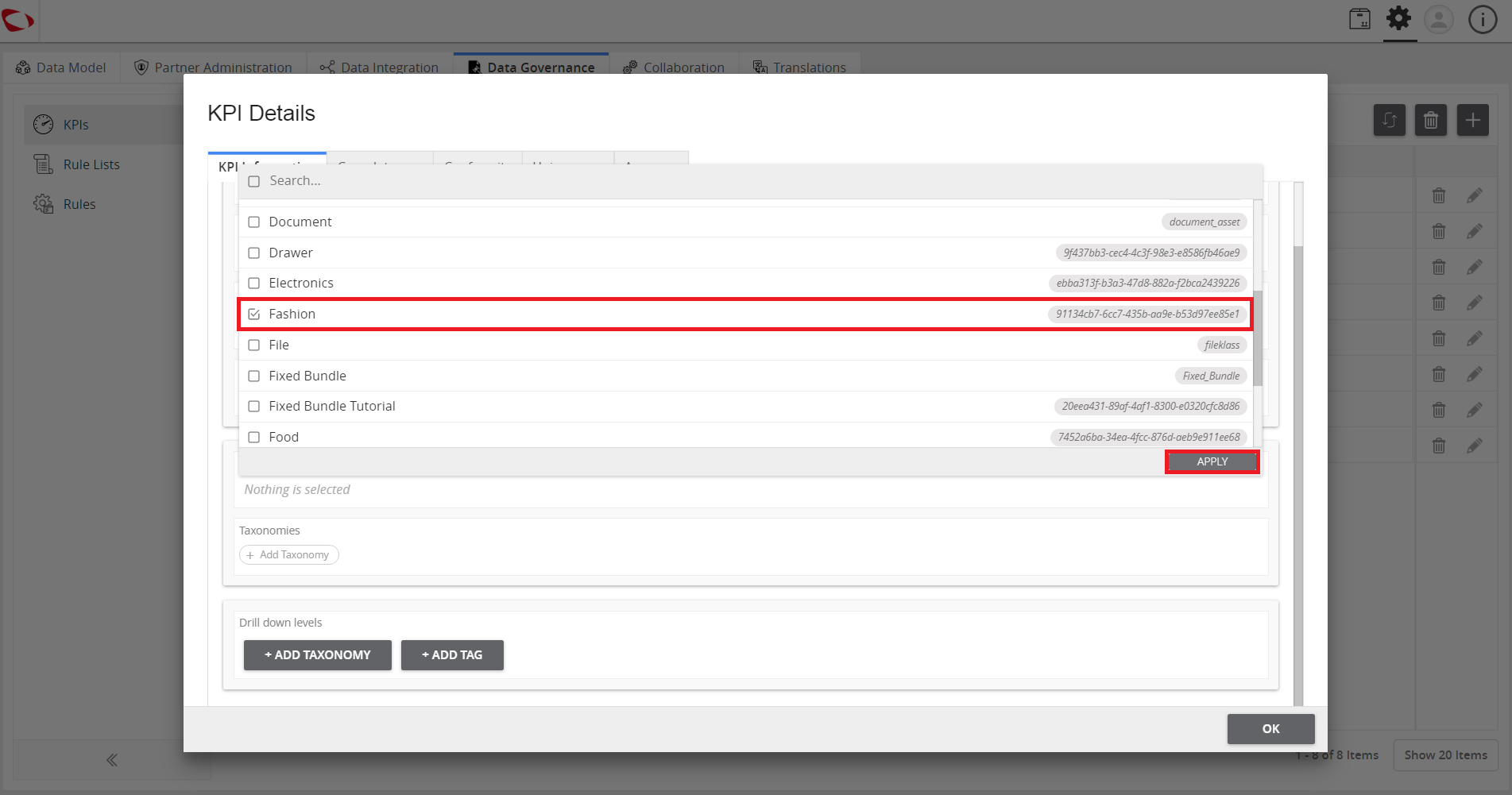Open the Data Integration tab
Image resolution: width=1512 pixels, height=795 pixels.
[x=379, y=67]
